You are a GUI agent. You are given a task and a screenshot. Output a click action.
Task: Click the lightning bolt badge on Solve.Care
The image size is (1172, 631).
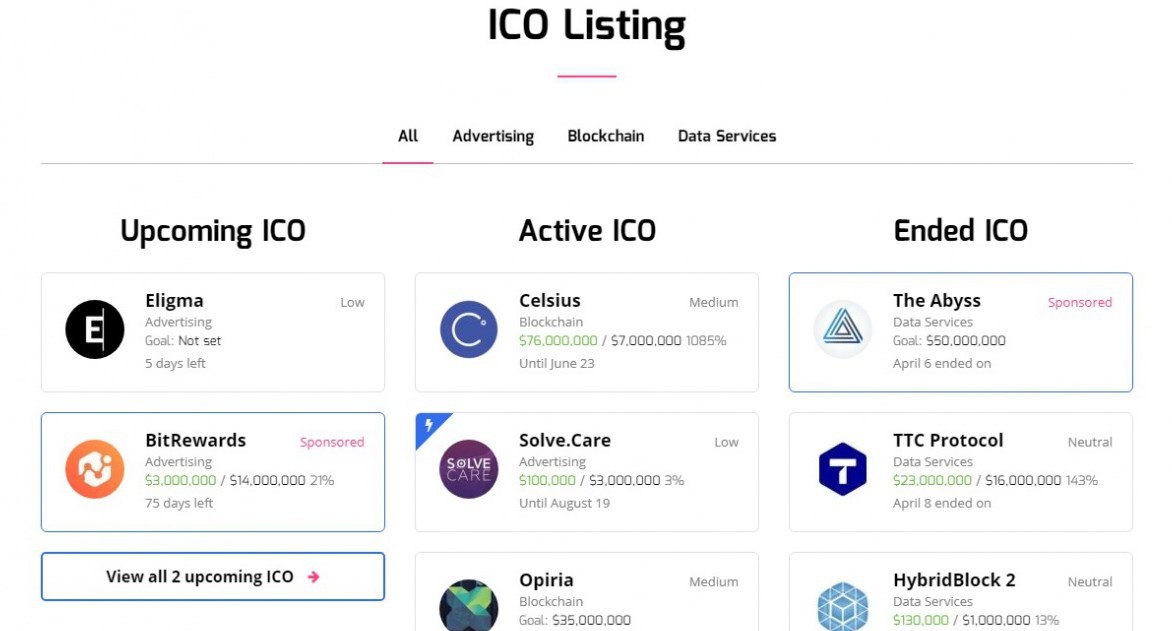click(429, 425)
